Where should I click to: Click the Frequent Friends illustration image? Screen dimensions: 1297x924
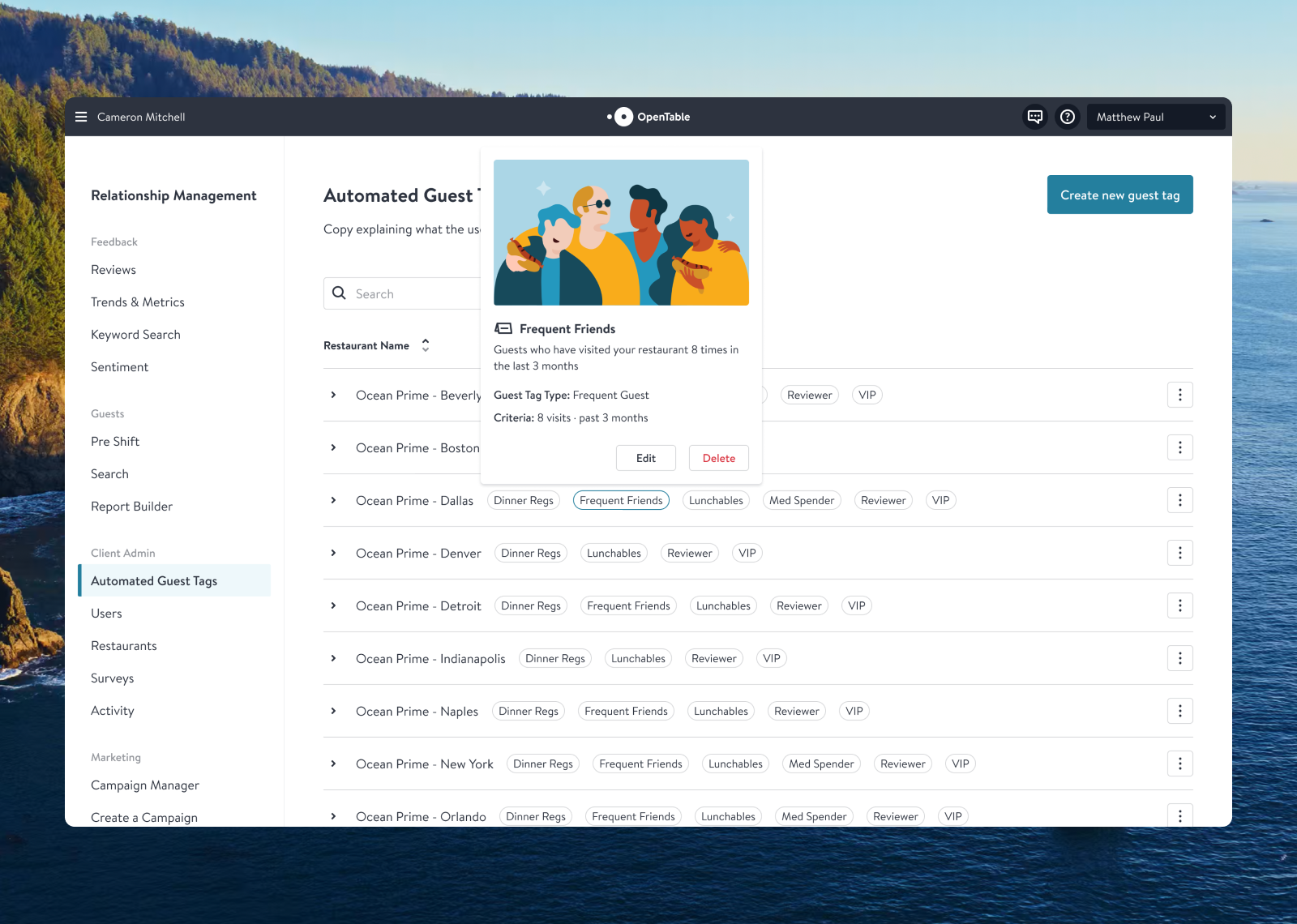click(x=621, y=233)
